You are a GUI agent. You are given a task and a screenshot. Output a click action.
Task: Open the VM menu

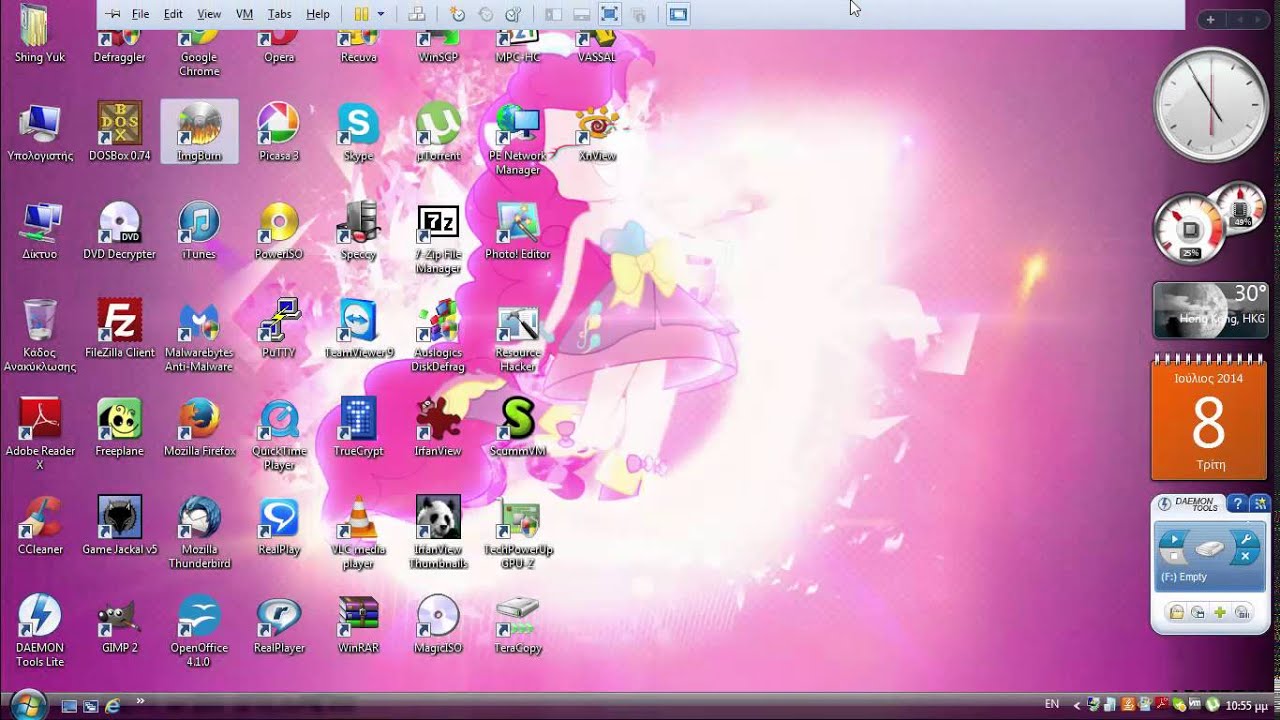[244, 14]
